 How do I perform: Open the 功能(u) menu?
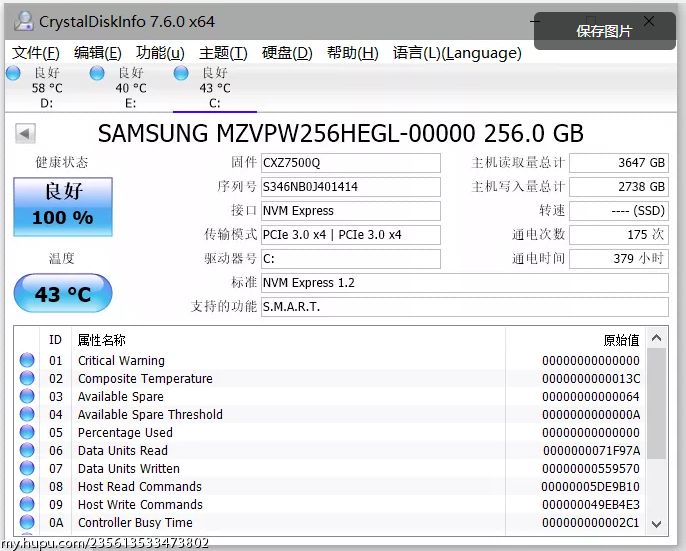(x=160, y=53)
